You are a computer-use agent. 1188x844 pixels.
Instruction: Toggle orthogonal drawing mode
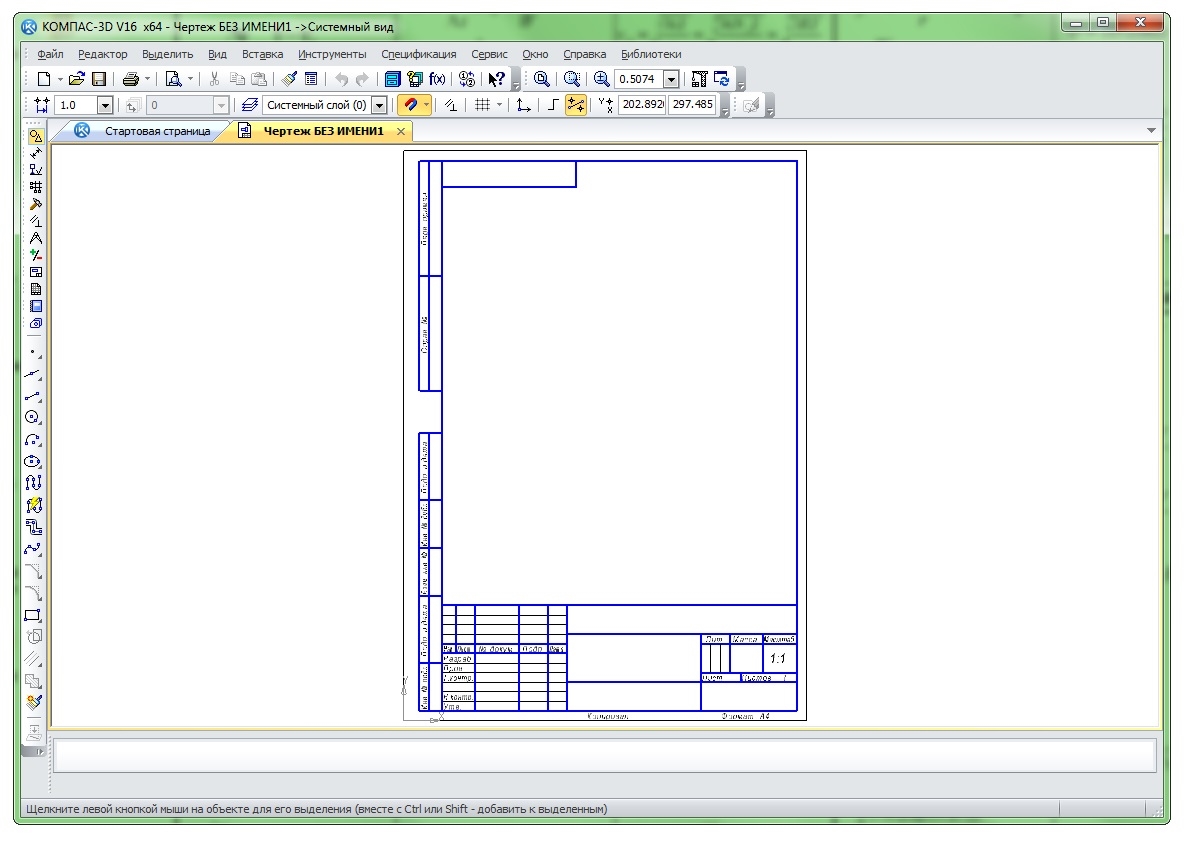click(553, 105)
